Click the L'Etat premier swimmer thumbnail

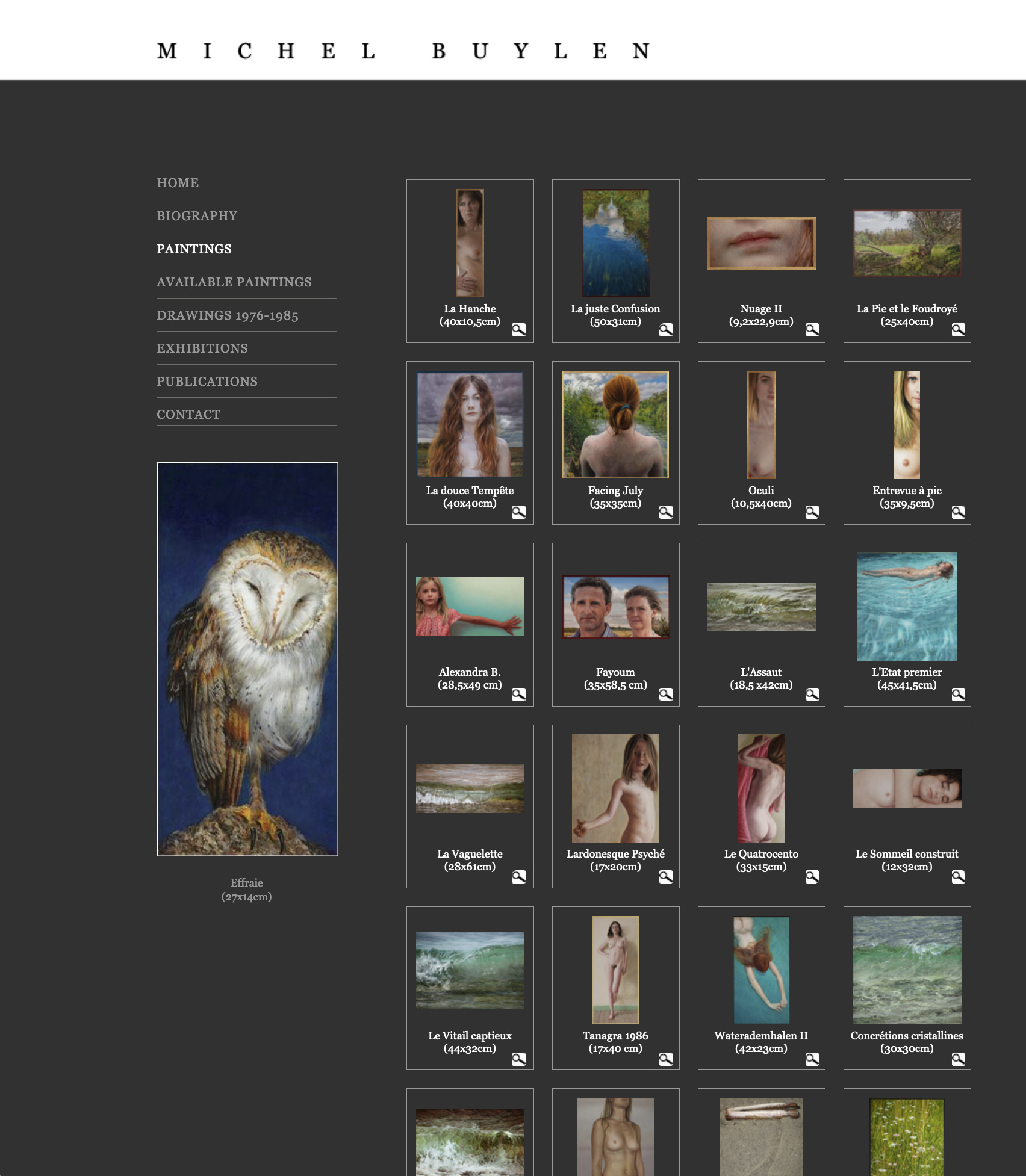click(x=907, y=607)
